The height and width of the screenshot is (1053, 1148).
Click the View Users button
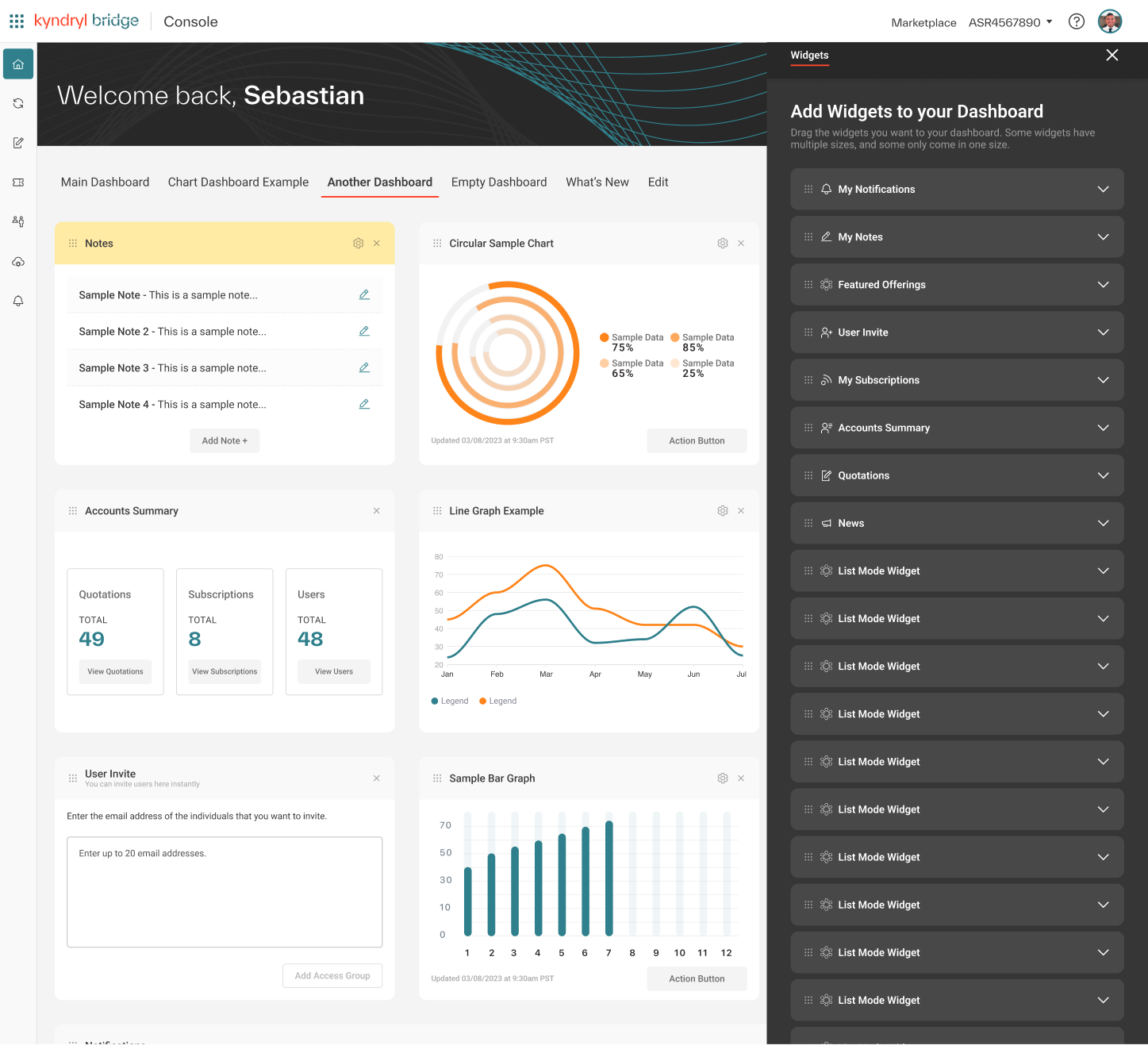(x=334, y=672)
